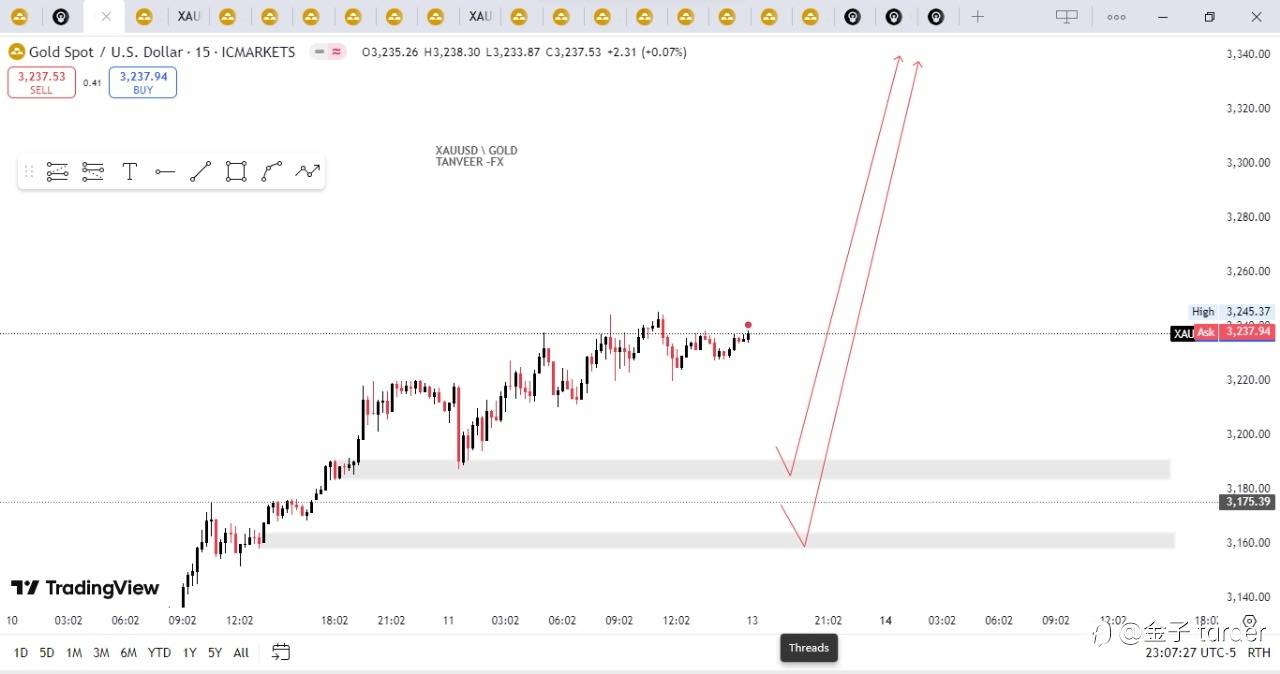This screenshot has width=1280, height=674.
Task: Click the gold bar symbol logo beside the title
Action: pyautogui.click(x=16, y=52)
